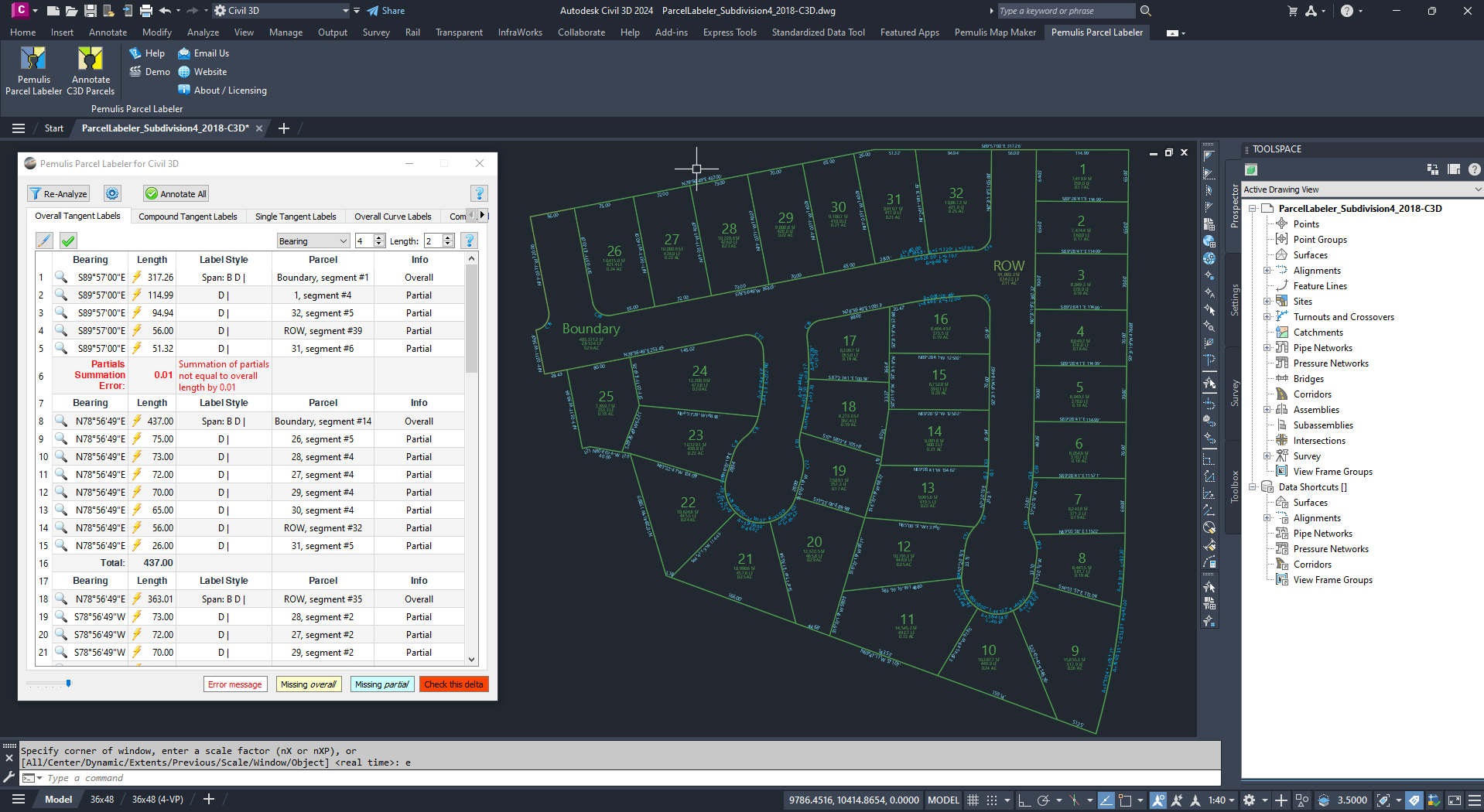This screenshot has width=1484, height=812.
Task: Toggle grid display in the status bar
Action: click(973, 800)
